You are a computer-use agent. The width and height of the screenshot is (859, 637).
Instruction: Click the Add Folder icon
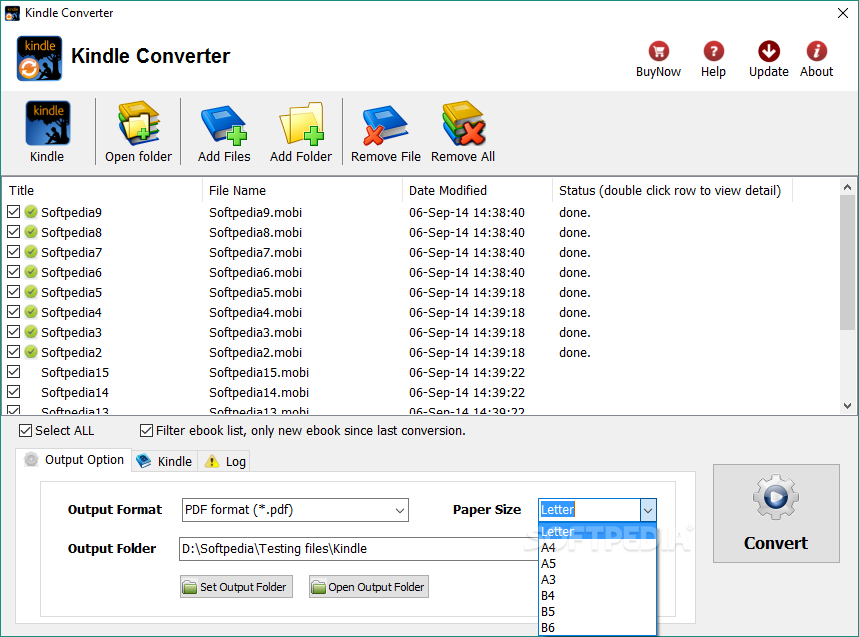click(x=301, y=123)
